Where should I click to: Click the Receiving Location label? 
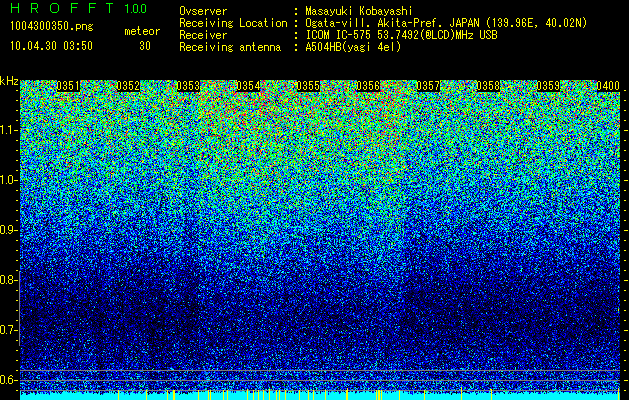tap(233, 23)
